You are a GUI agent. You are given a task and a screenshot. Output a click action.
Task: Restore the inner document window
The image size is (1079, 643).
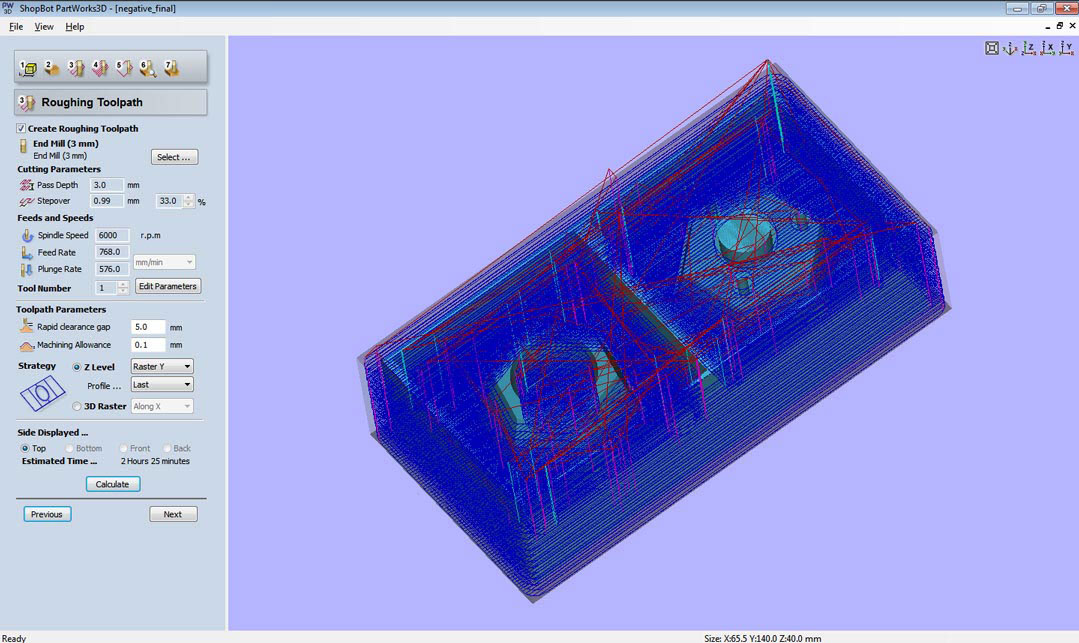pos(1060,26)
